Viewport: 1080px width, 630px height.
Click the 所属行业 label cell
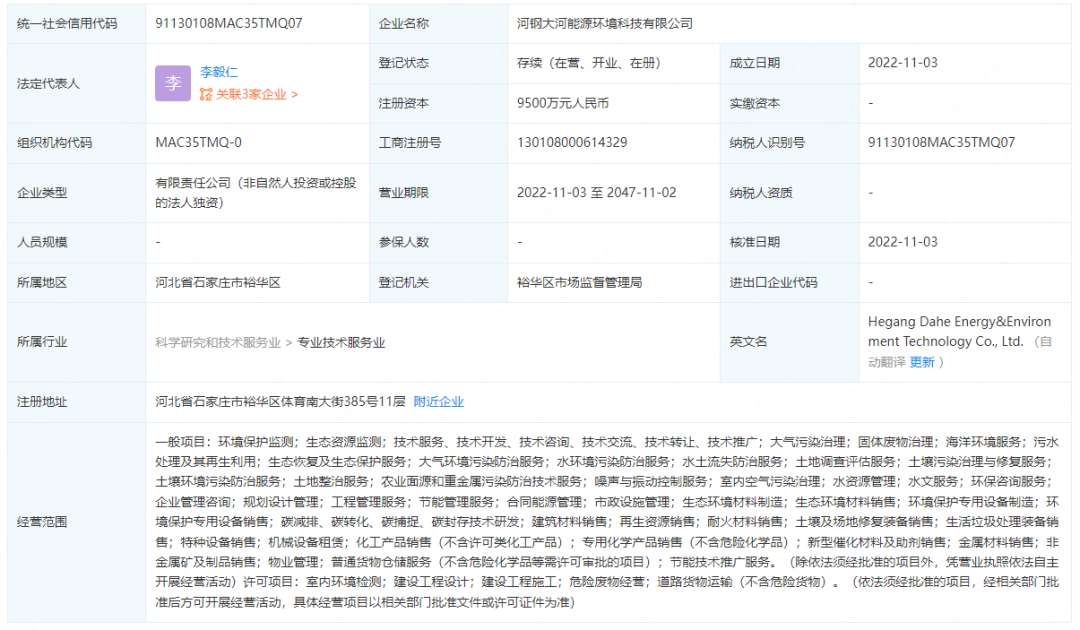[76, 342]
